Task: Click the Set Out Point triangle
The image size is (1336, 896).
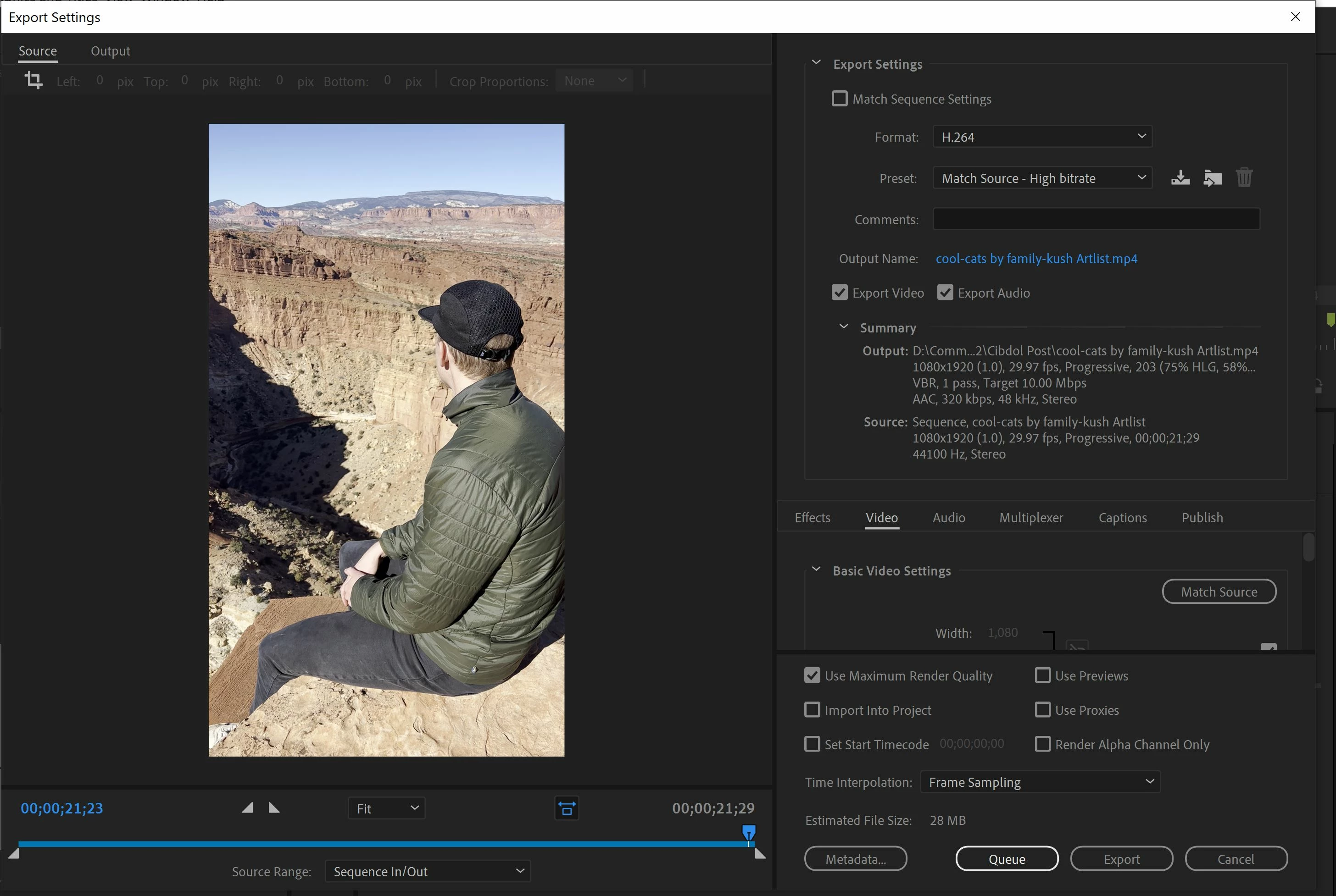Action: coord(274,808)
